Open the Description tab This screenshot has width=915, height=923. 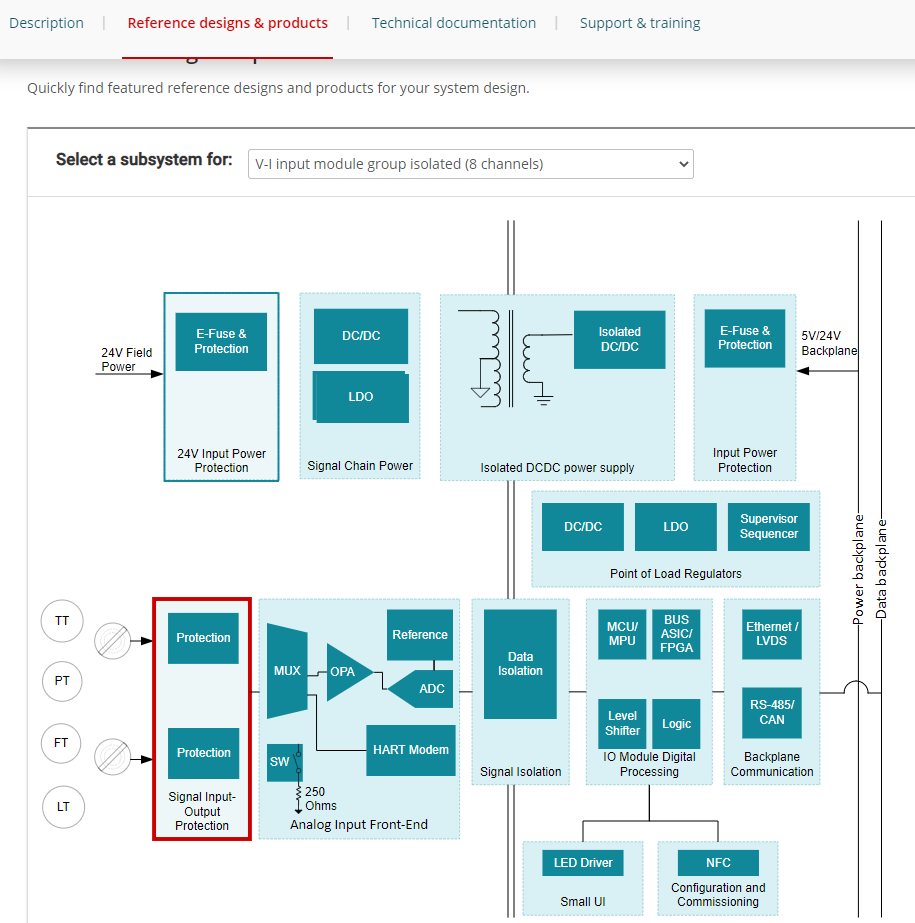point(47,23)
